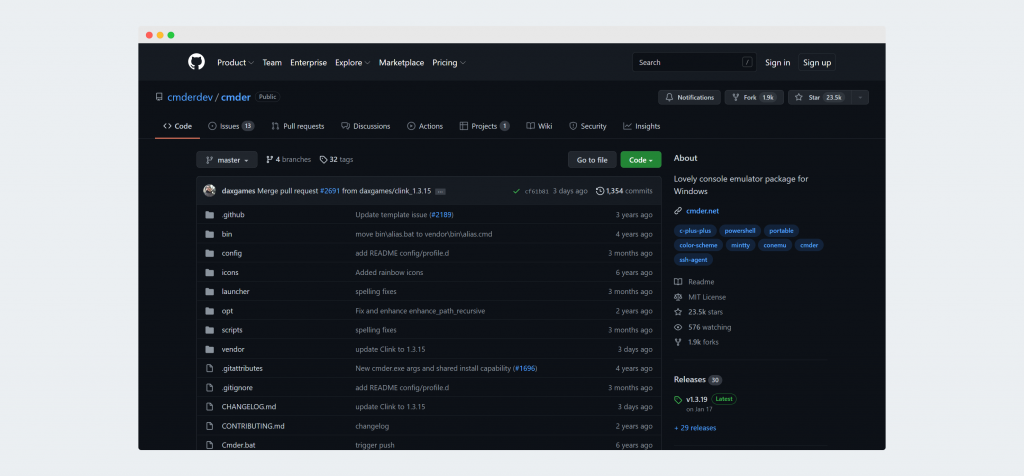Click the Sign up button
The height and width of the screenshot is (476, 1024).
[x=817, y=63]
